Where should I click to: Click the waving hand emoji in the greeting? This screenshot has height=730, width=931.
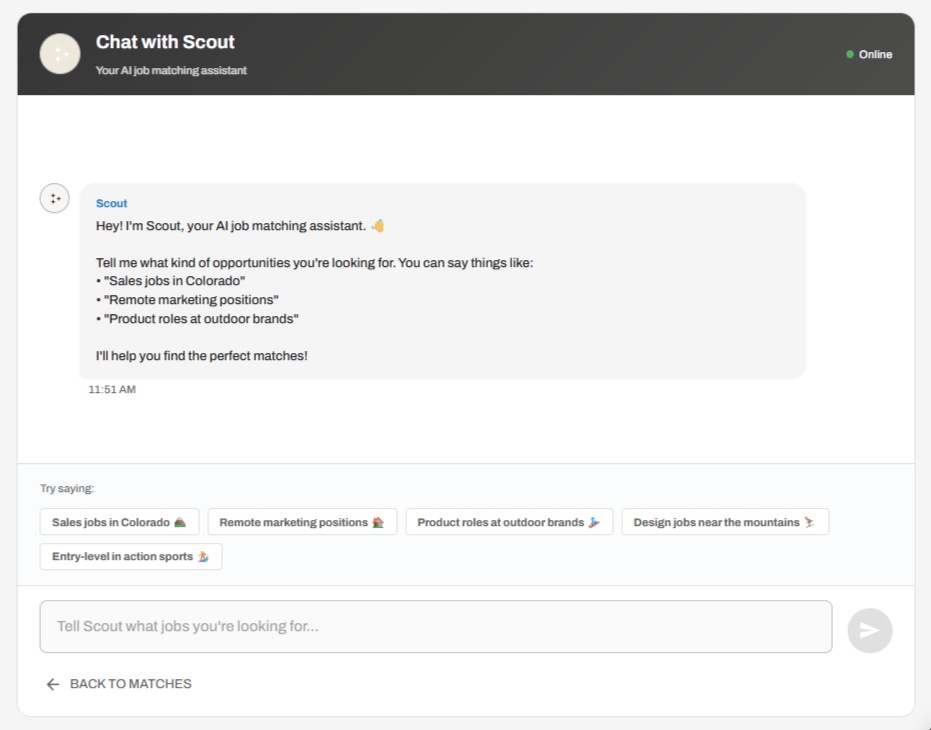coord(378,226)
